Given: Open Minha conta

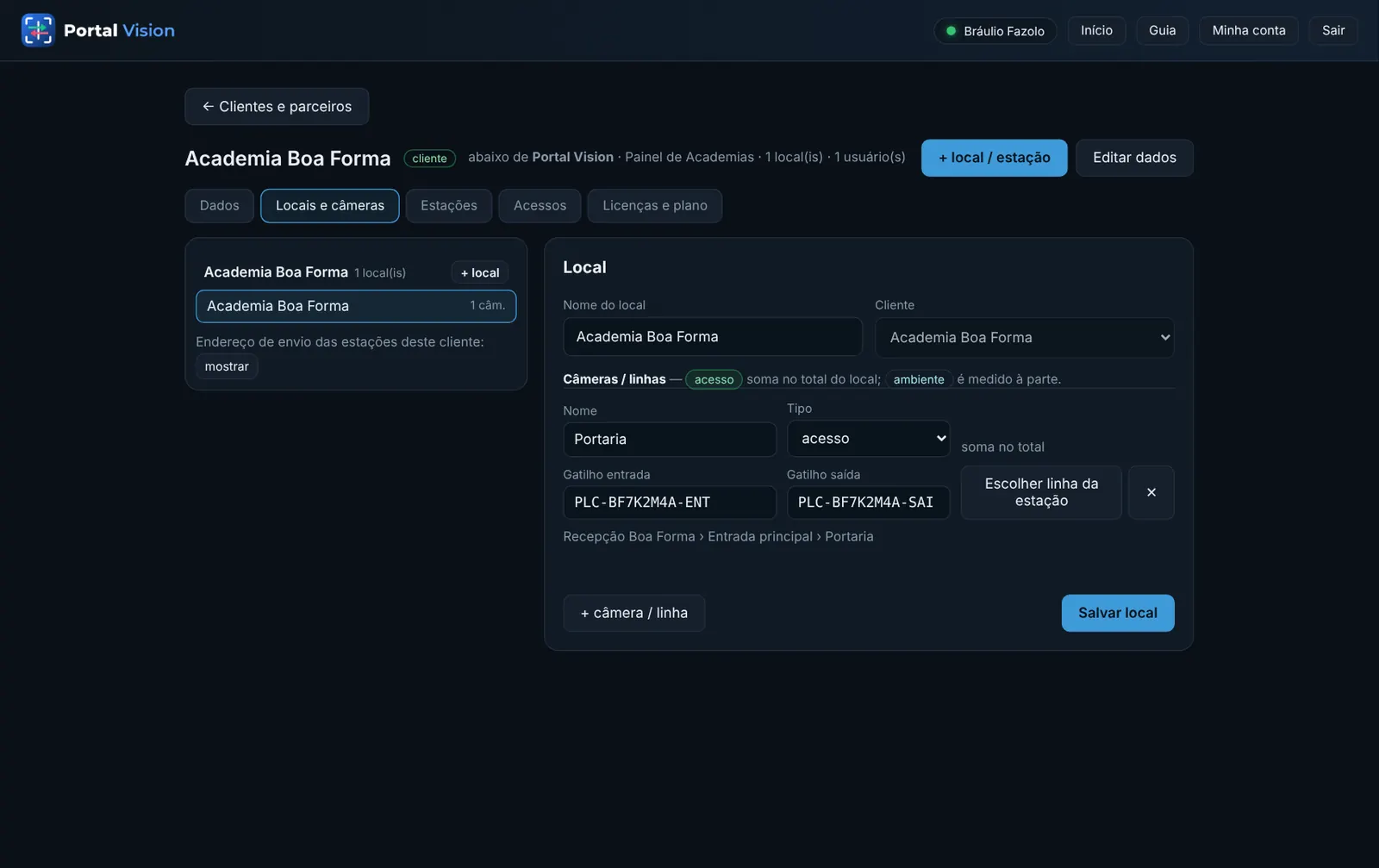Looking at the screenshot, I should coord(1248,30).
